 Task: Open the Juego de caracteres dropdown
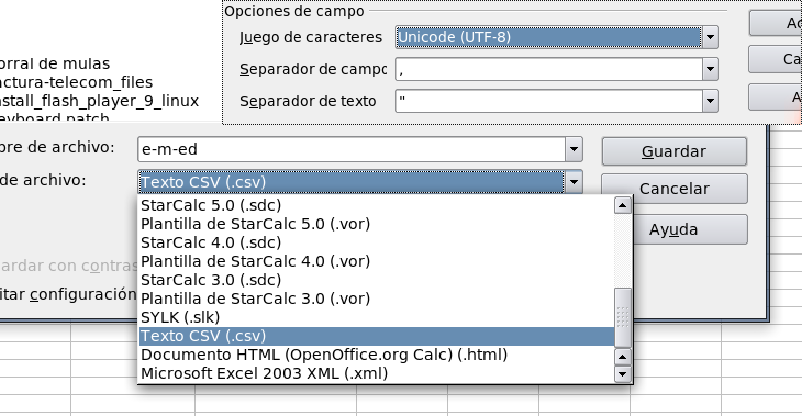tap(710, 38)
